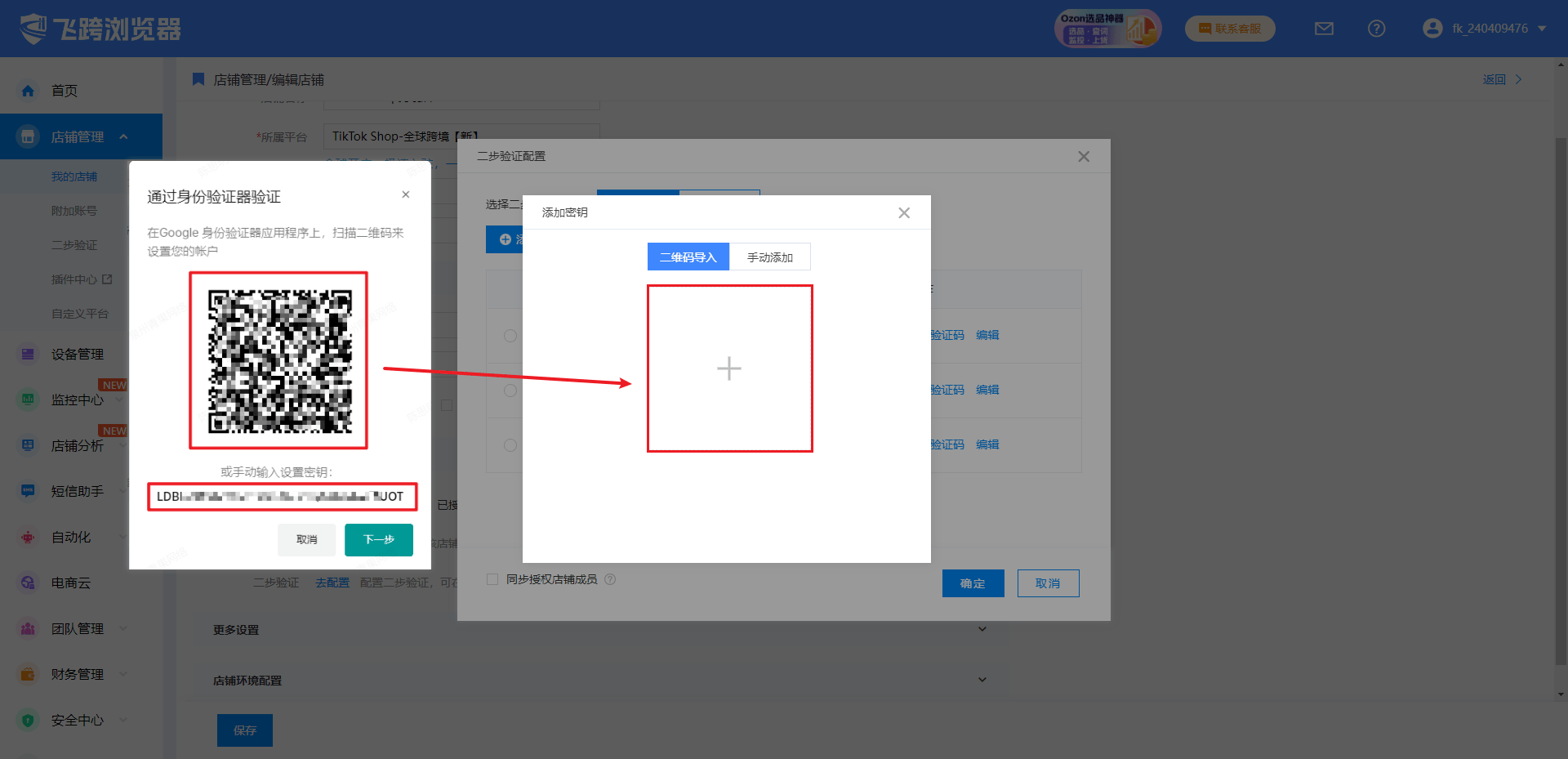1568x759 pixels.
Task: Click 编辑 link in third row
Action: 987,444
